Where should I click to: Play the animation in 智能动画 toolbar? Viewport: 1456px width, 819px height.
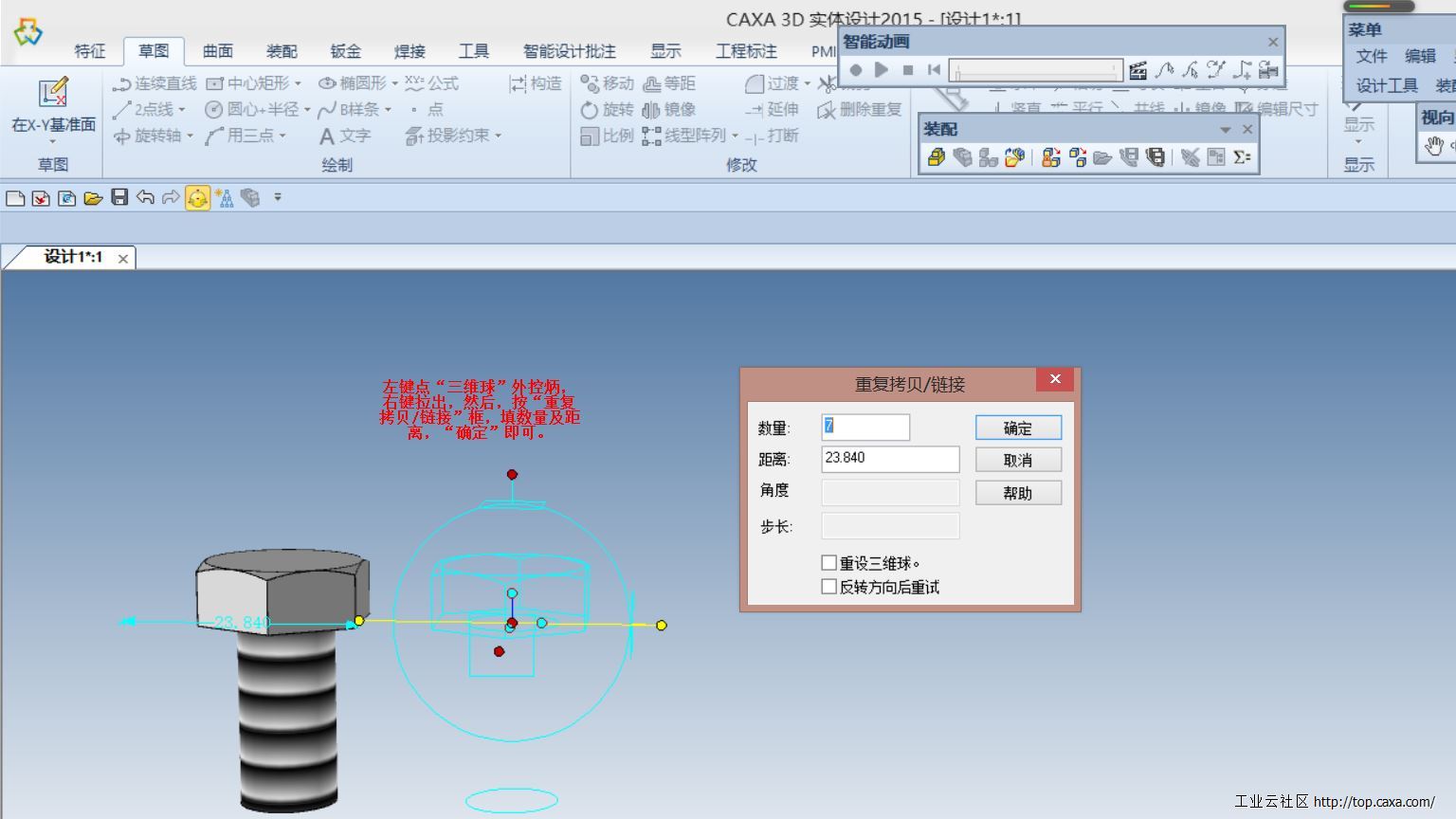click(x=882, y=69)
